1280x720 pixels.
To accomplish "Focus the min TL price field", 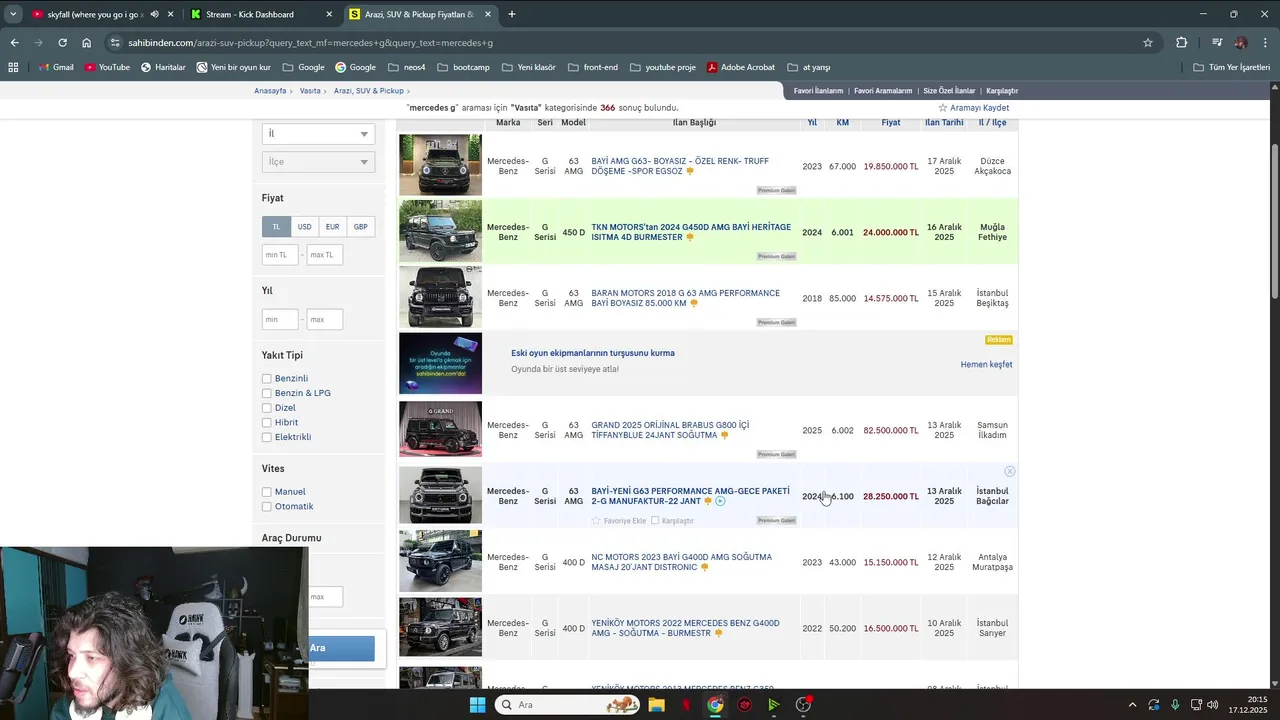I will point(280,255).
